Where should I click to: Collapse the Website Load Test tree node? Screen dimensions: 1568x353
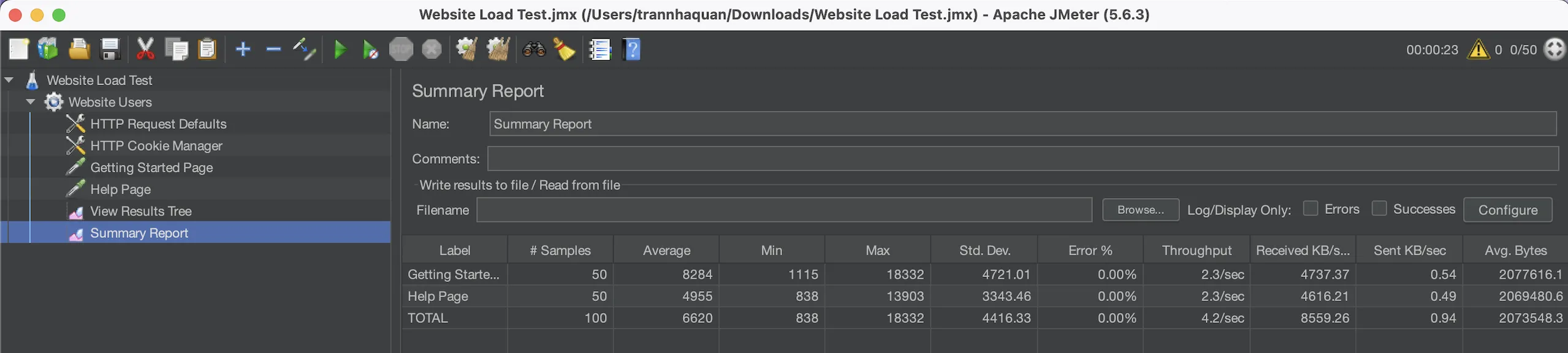[x=9, y=80]
